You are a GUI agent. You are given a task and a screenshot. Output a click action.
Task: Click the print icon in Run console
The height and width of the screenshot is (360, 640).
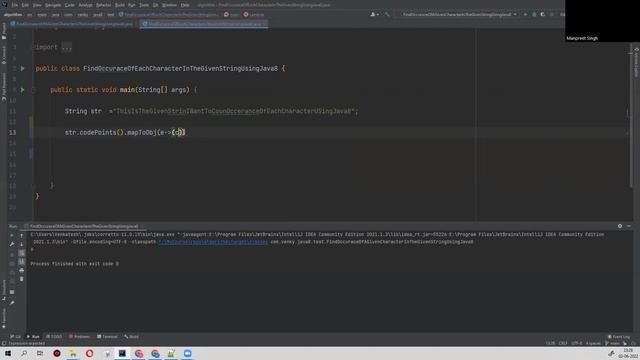22,270
